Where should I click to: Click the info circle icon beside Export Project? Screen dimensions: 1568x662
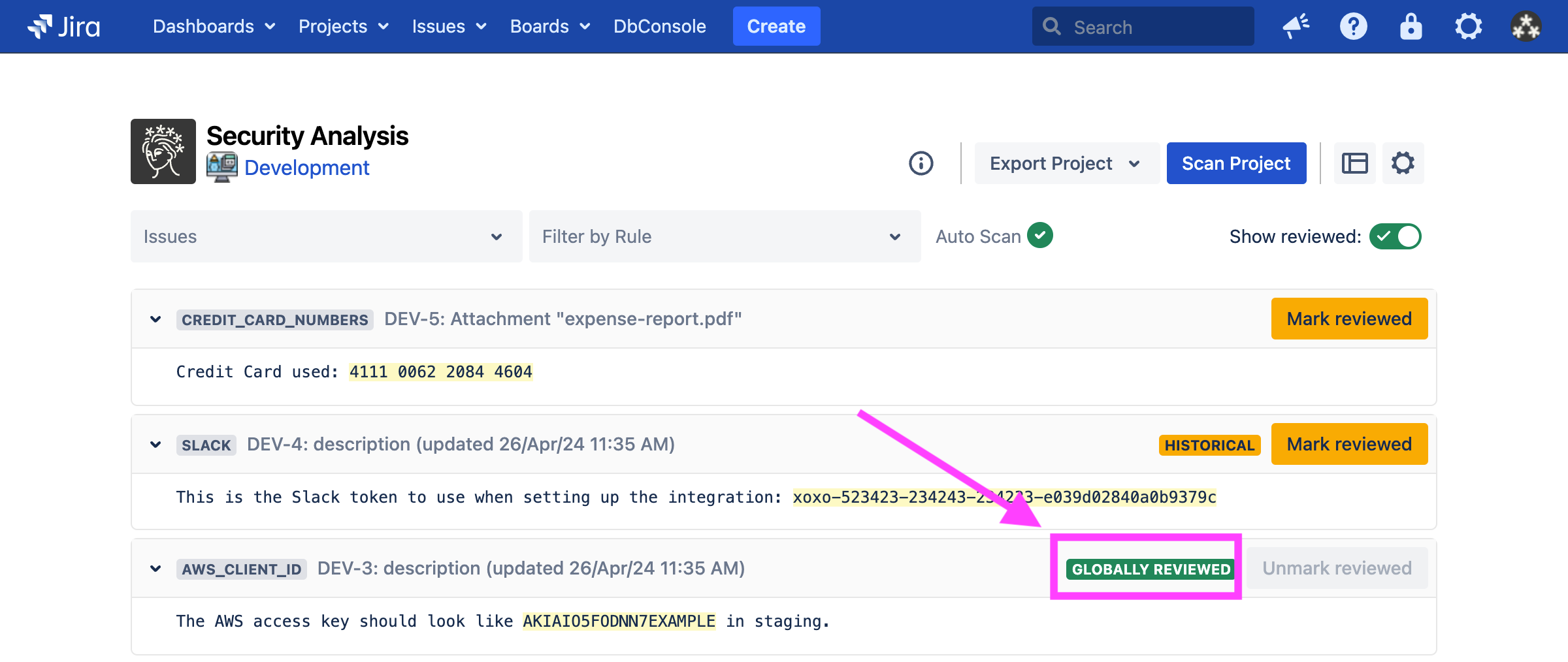click(x=921, y=163)
